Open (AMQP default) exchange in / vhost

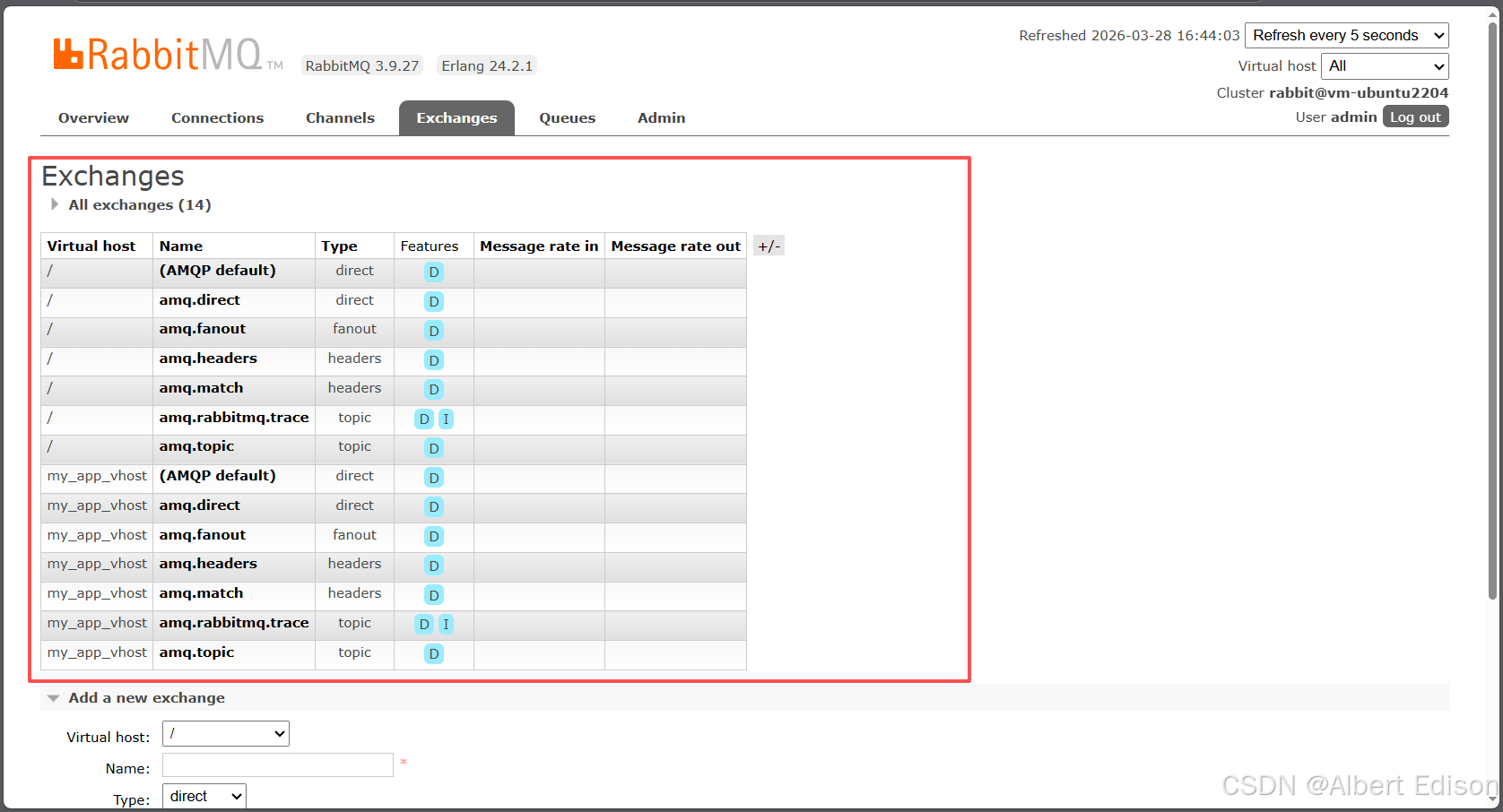tap(218, 271)
